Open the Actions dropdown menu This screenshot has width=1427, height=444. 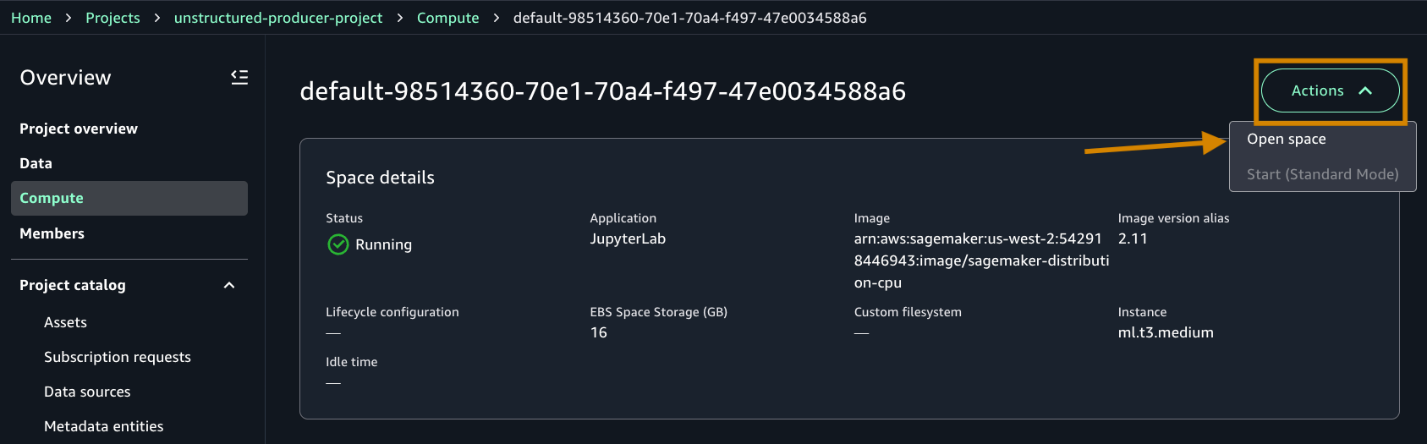coord(1330,91)
